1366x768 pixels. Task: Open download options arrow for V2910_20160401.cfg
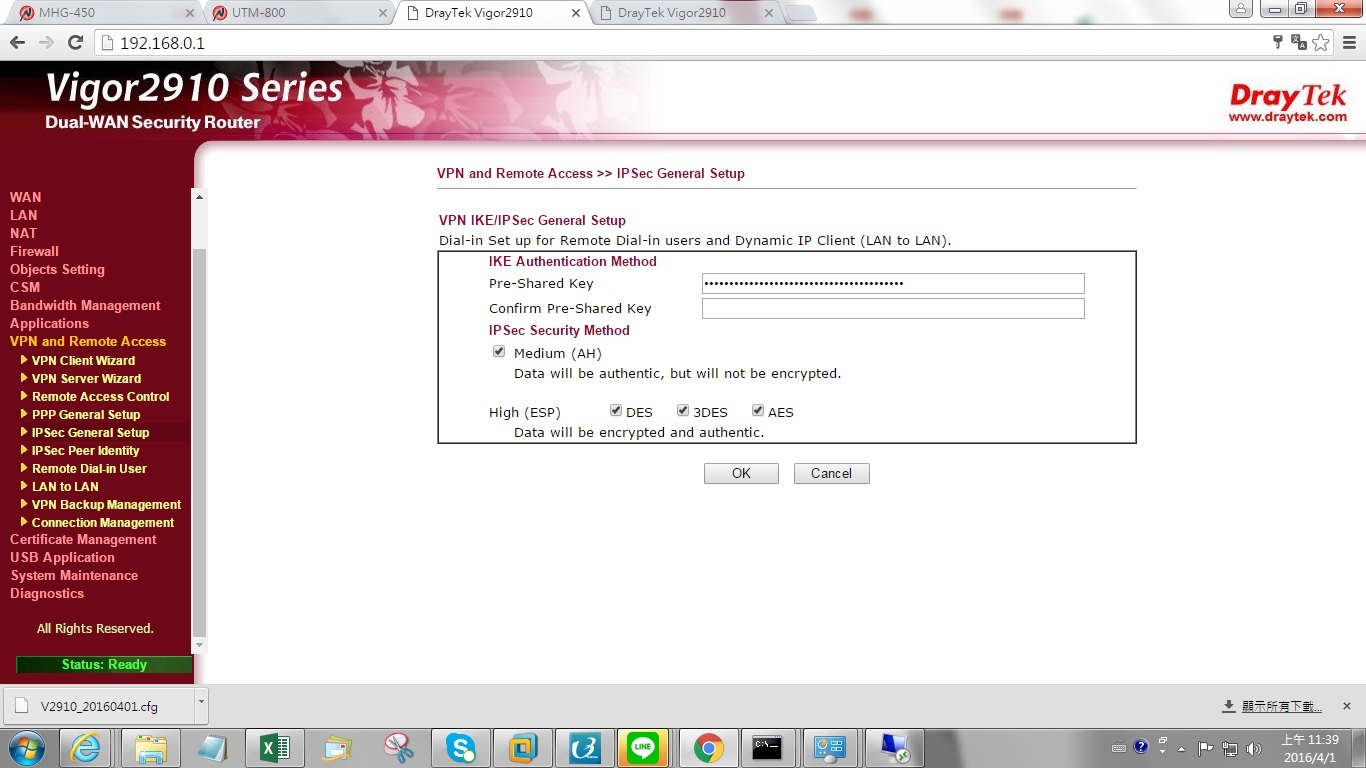click(x=200, y=704)
